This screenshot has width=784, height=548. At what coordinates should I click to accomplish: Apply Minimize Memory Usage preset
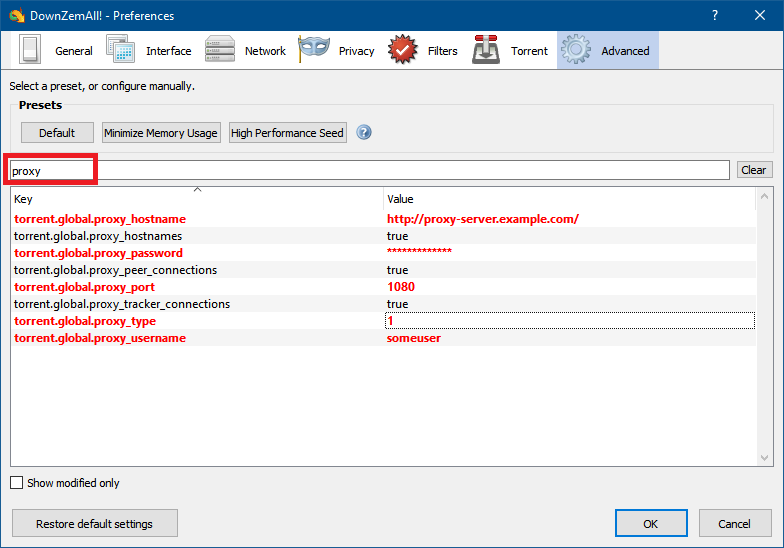(x=161, y=132)
